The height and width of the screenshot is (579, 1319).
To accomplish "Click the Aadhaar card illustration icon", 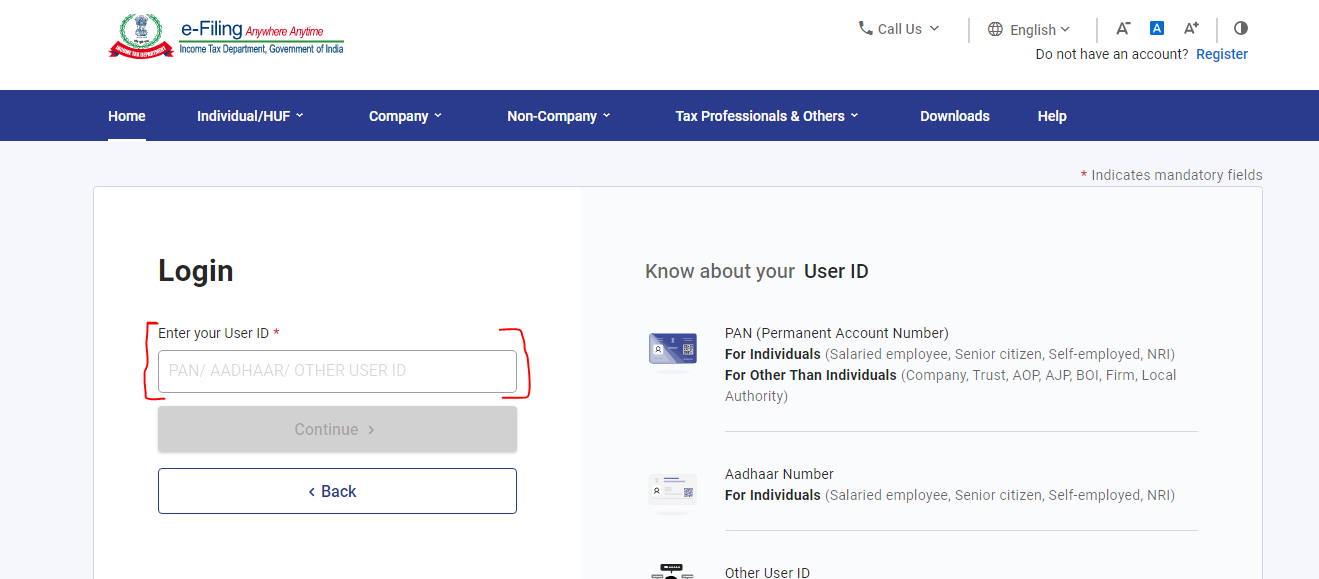I will (672, 491).
